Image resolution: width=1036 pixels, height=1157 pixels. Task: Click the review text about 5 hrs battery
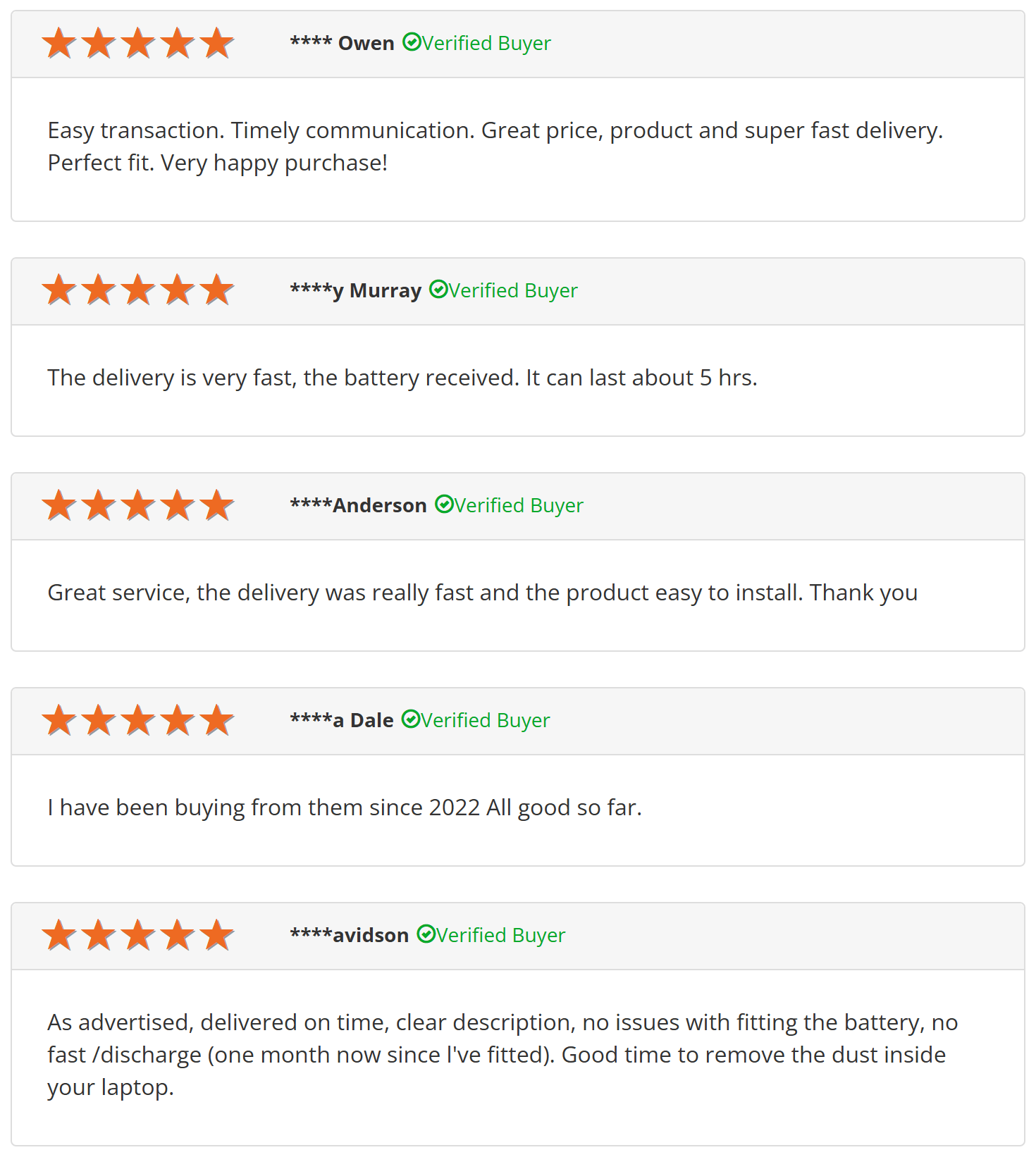pyautogui.click(x=402, y=378)
